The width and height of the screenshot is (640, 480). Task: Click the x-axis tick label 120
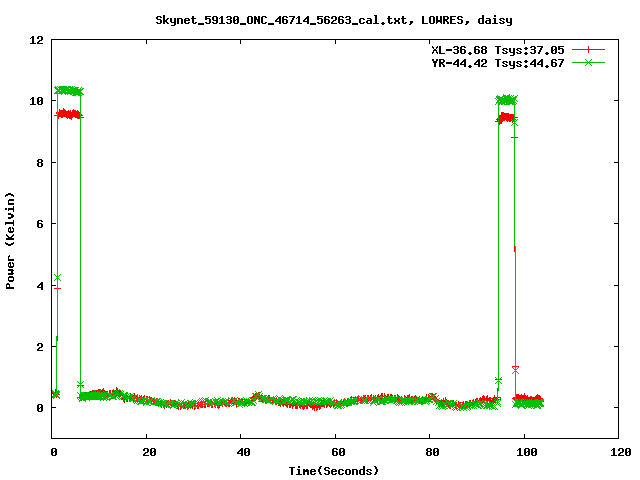[621, 452]
